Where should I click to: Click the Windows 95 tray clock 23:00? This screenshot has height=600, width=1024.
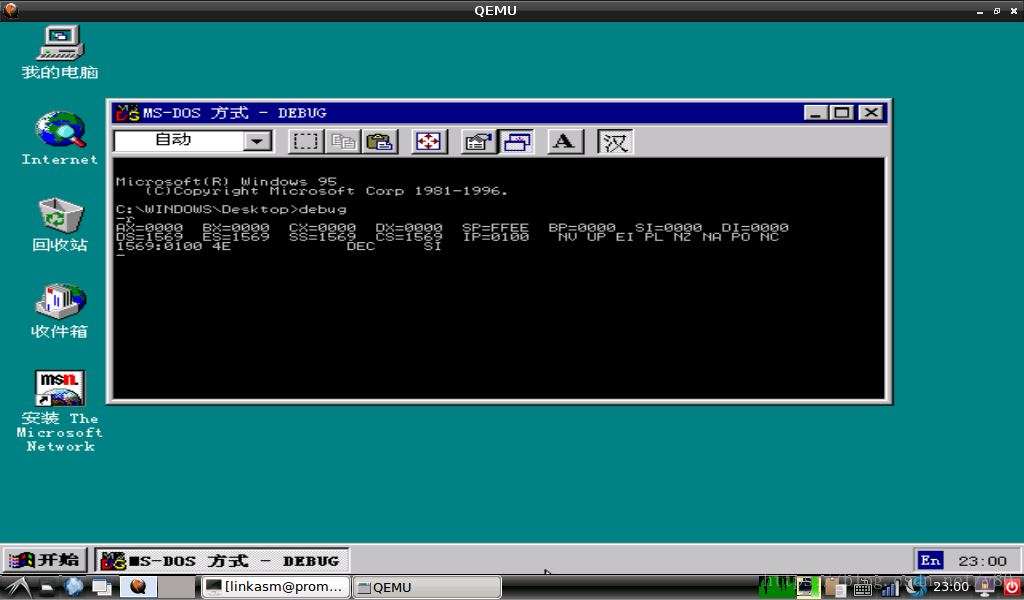point(982,561)
